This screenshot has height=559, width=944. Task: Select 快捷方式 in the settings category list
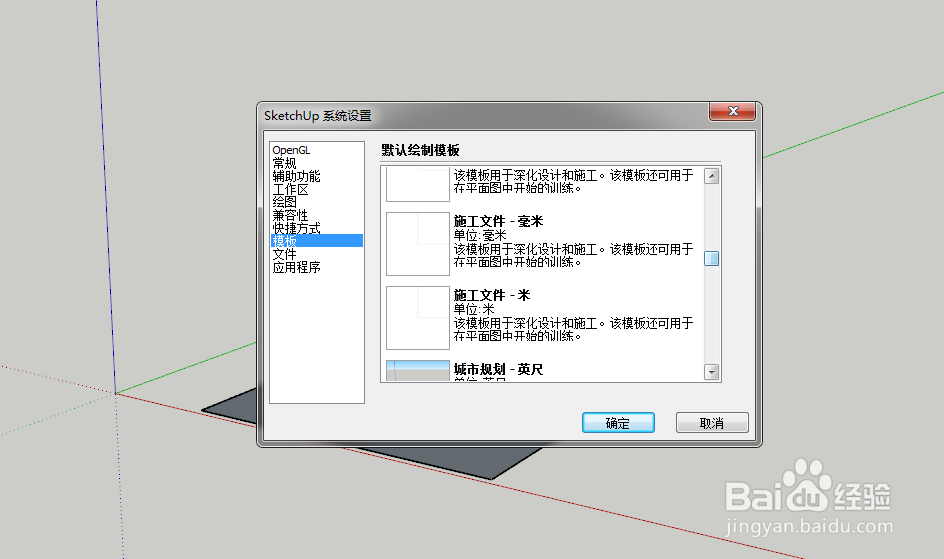[296, 228]
